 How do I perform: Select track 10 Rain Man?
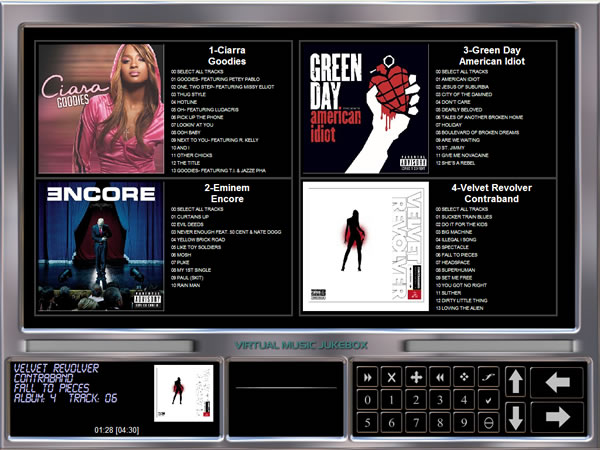tap(186, 285)
